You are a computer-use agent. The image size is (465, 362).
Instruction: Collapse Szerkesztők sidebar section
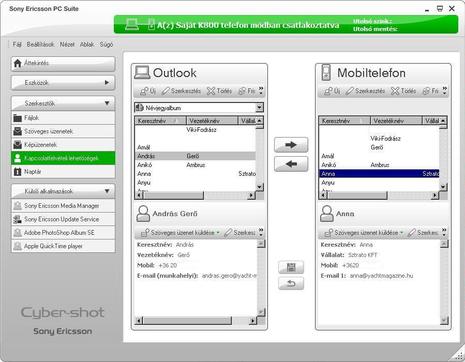pyautogui.click(x=63, y=103)
